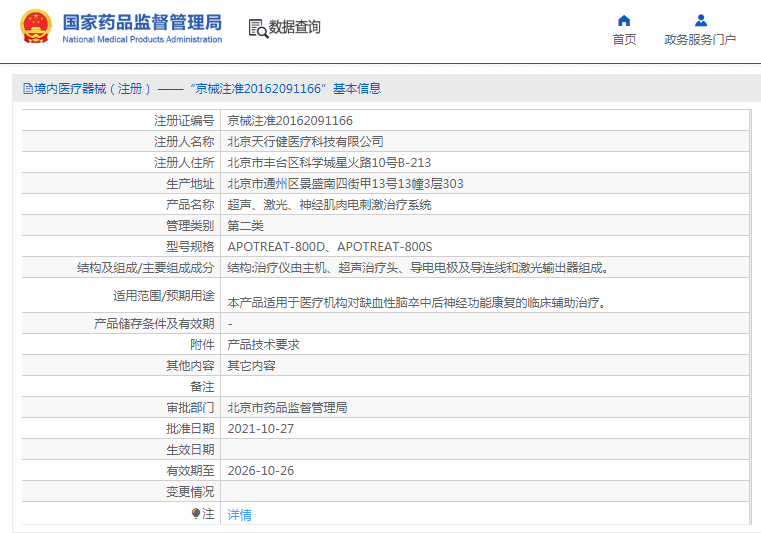Open 政务服务门户 user icon
This screenshot has height=533, width=761.
pos(700,21)
